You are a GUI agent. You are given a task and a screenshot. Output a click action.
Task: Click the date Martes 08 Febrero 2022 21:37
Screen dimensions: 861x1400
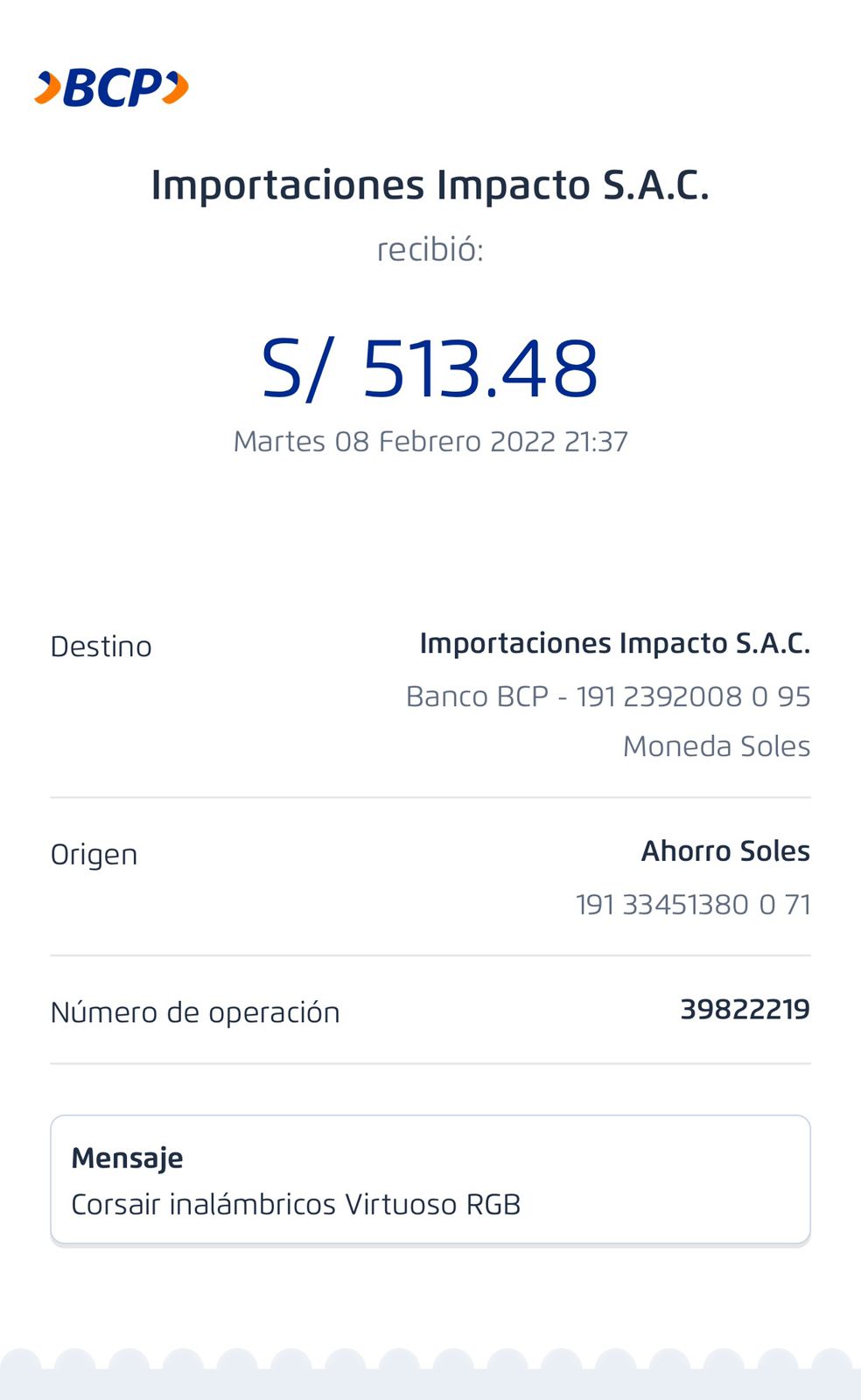click(430, 441)
